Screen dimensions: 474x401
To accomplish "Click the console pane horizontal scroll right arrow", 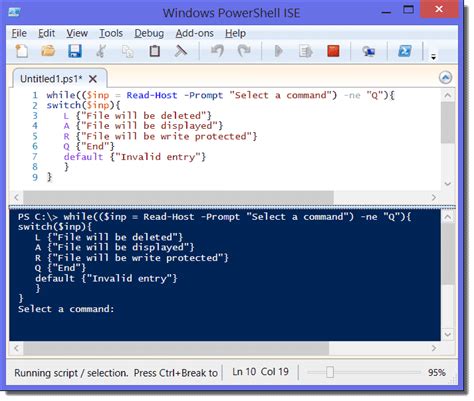I will coord(434,348).
